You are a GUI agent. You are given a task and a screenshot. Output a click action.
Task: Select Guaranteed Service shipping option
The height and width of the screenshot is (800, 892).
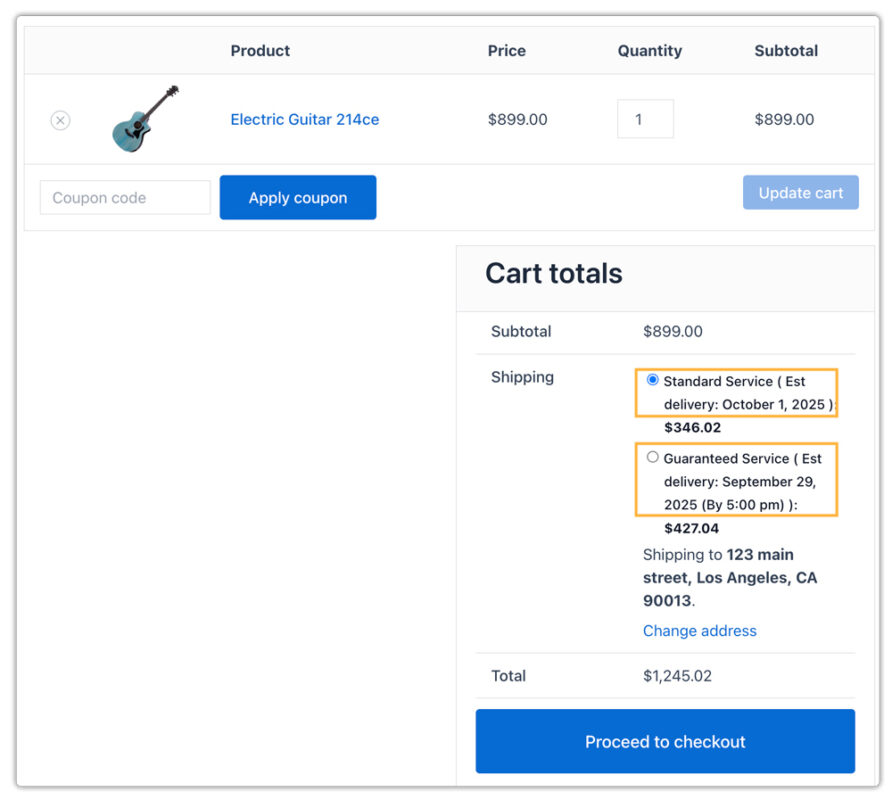point(652,457)
